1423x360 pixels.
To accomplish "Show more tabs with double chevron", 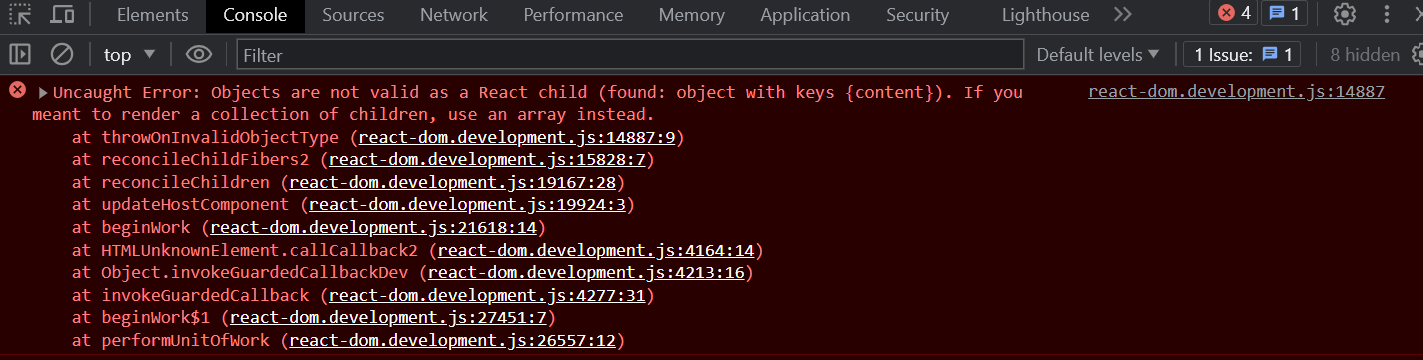I will coord(1123,14).
